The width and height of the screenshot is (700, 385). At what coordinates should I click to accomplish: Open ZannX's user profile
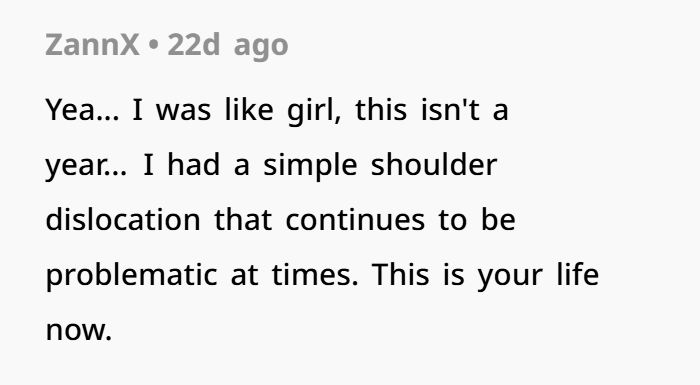point(92,45)
